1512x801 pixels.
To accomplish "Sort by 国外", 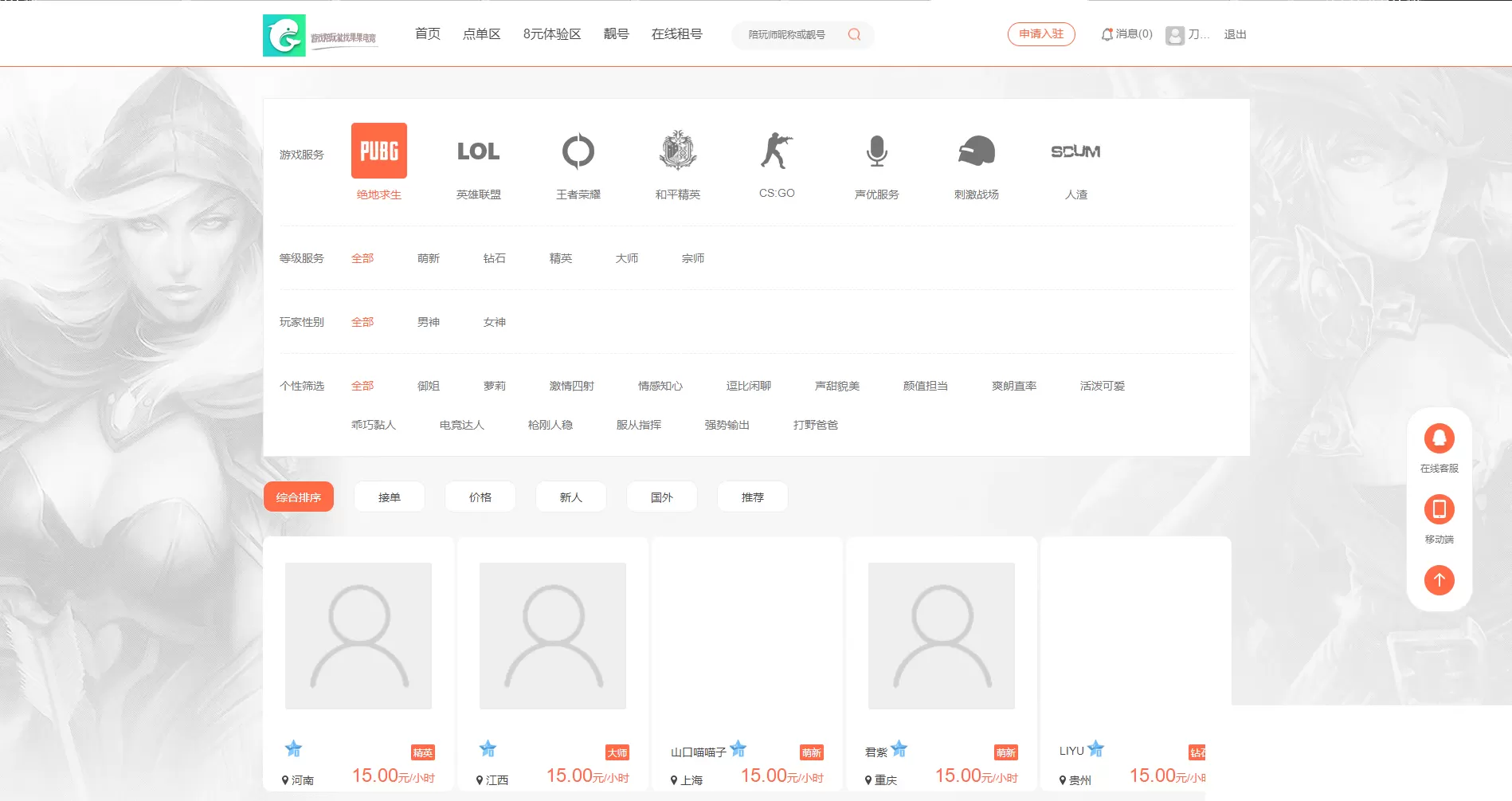I will pyautogui.click(x=662, y=497).
